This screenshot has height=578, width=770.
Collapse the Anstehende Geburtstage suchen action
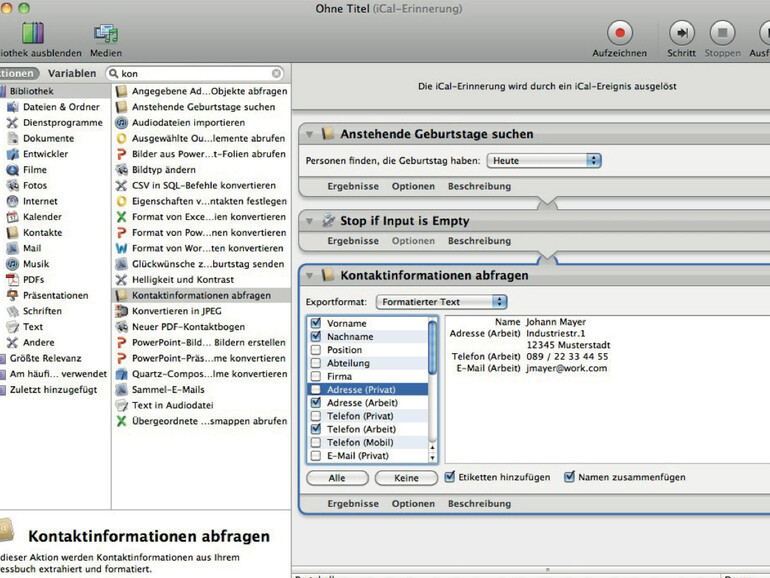point(309,134)
